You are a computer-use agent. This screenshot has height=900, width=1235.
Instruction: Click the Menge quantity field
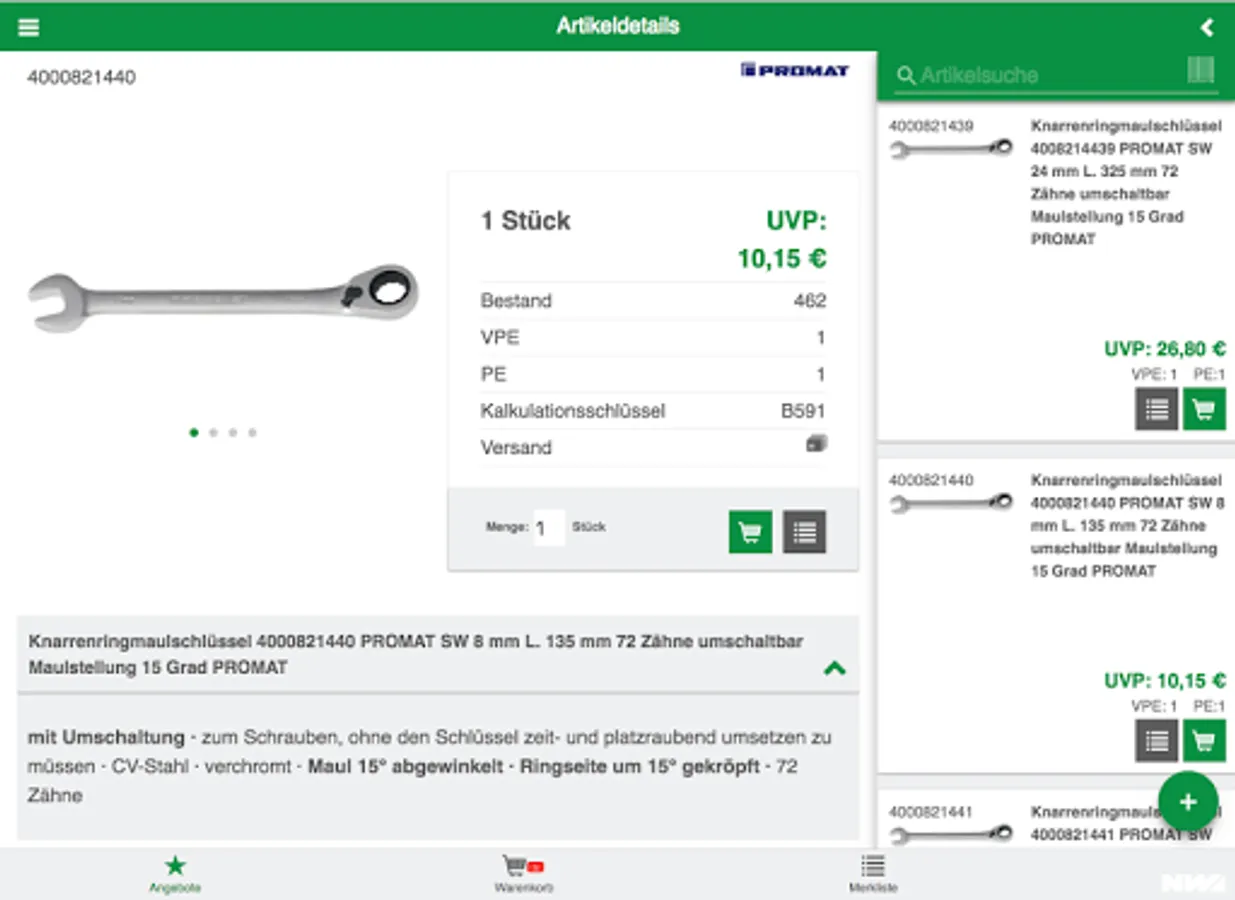coord(549,528)
